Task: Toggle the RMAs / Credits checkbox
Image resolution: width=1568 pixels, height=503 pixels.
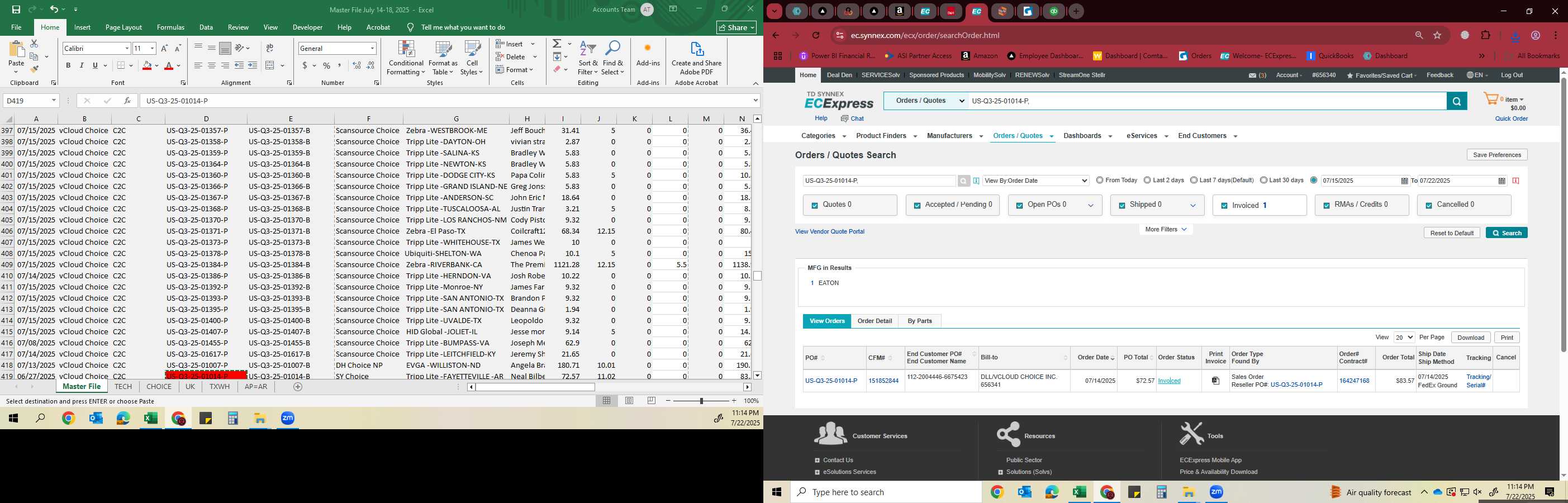Action: pos(1327,206)
